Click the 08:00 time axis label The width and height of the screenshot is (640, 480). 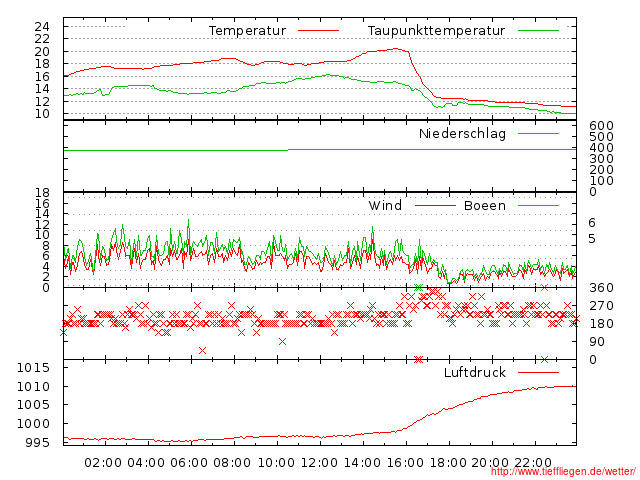[x=232, y=463]
